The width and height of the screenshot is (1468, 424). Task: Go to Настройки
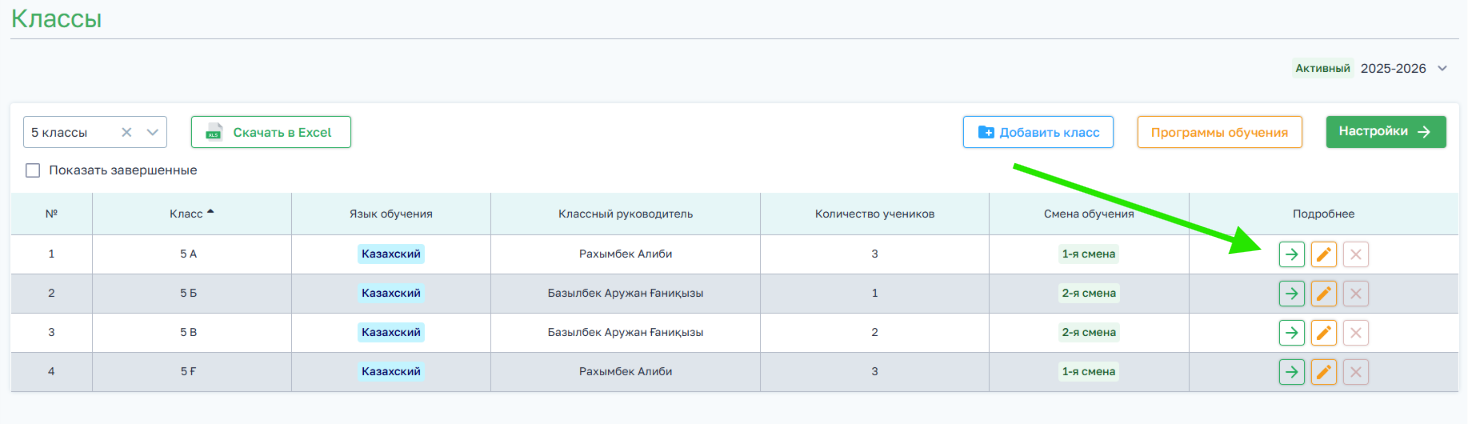coord(1386,132)
